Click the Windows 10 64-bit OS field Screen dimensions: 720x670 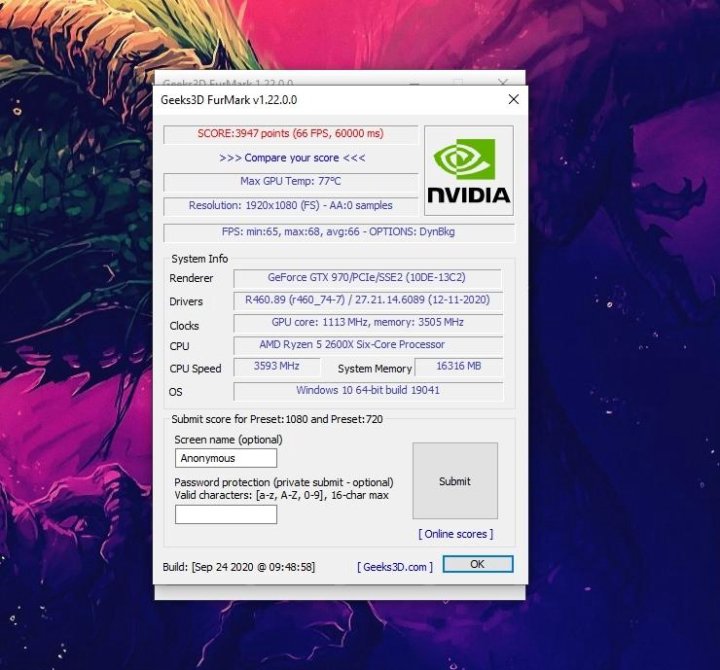click(367, 391)
